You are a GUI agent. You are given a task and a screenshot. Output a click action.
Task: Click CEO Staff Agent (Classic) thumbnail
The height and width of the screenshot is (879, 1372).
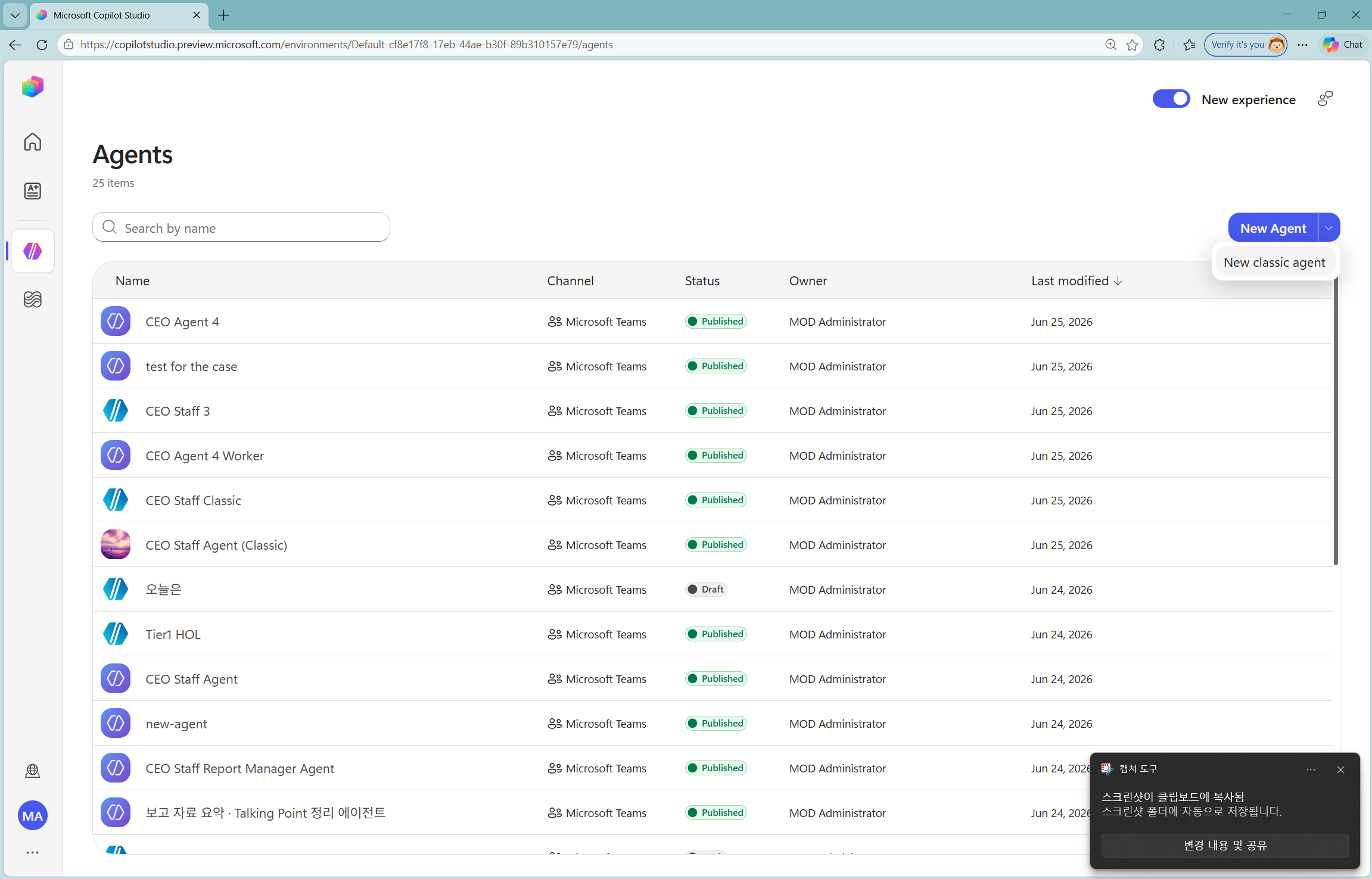coord(116,544)
